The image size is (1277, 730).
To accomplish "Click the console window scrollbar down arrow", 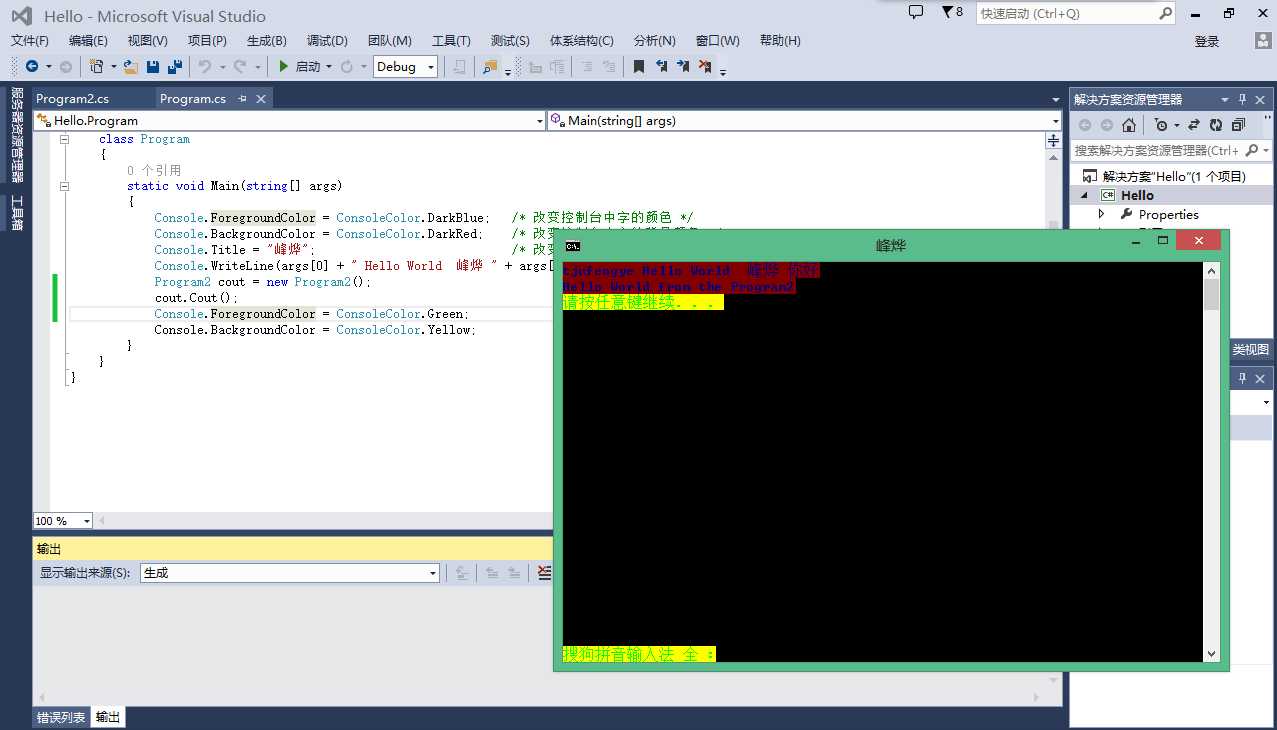I will 1211,654.
